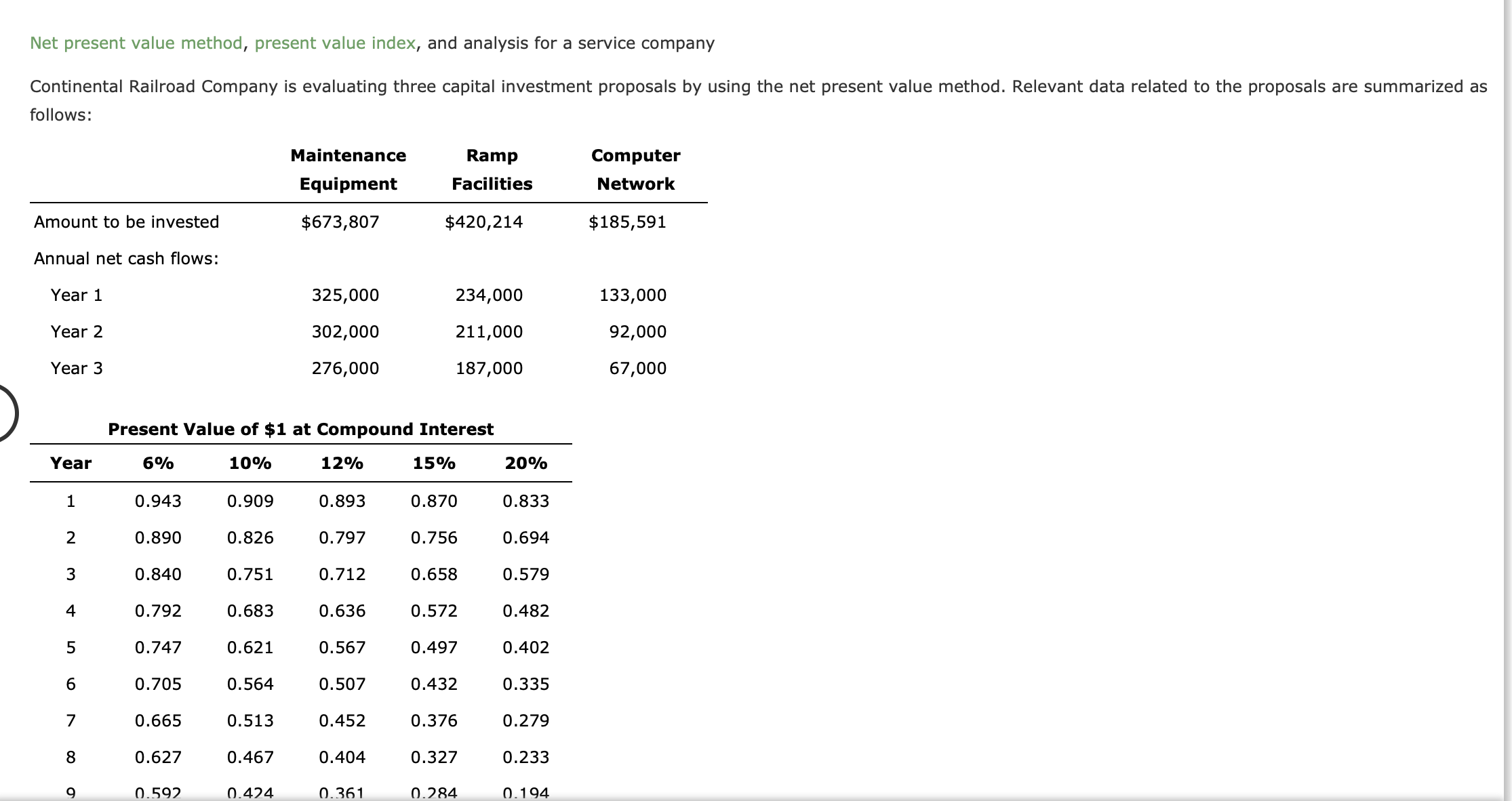
Task: Click the 0.833 present value factor
Action: tap(526, 501)
